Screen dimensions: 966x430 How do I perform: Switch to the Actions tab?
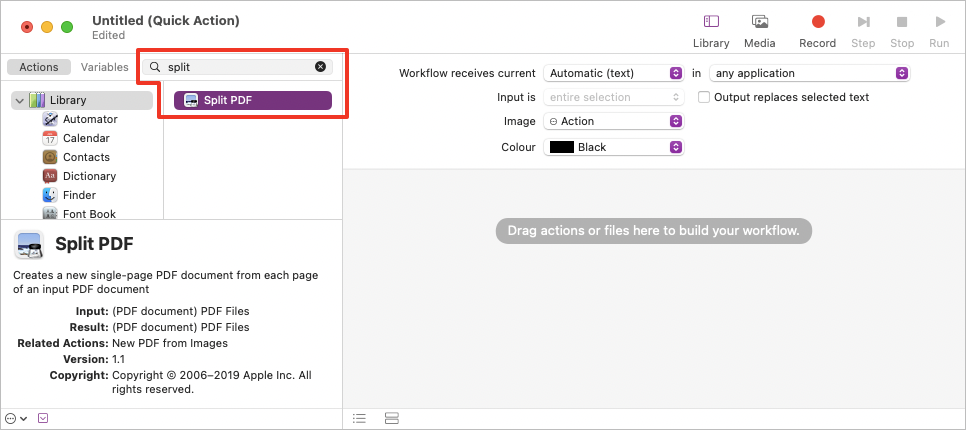pos(39,67)
